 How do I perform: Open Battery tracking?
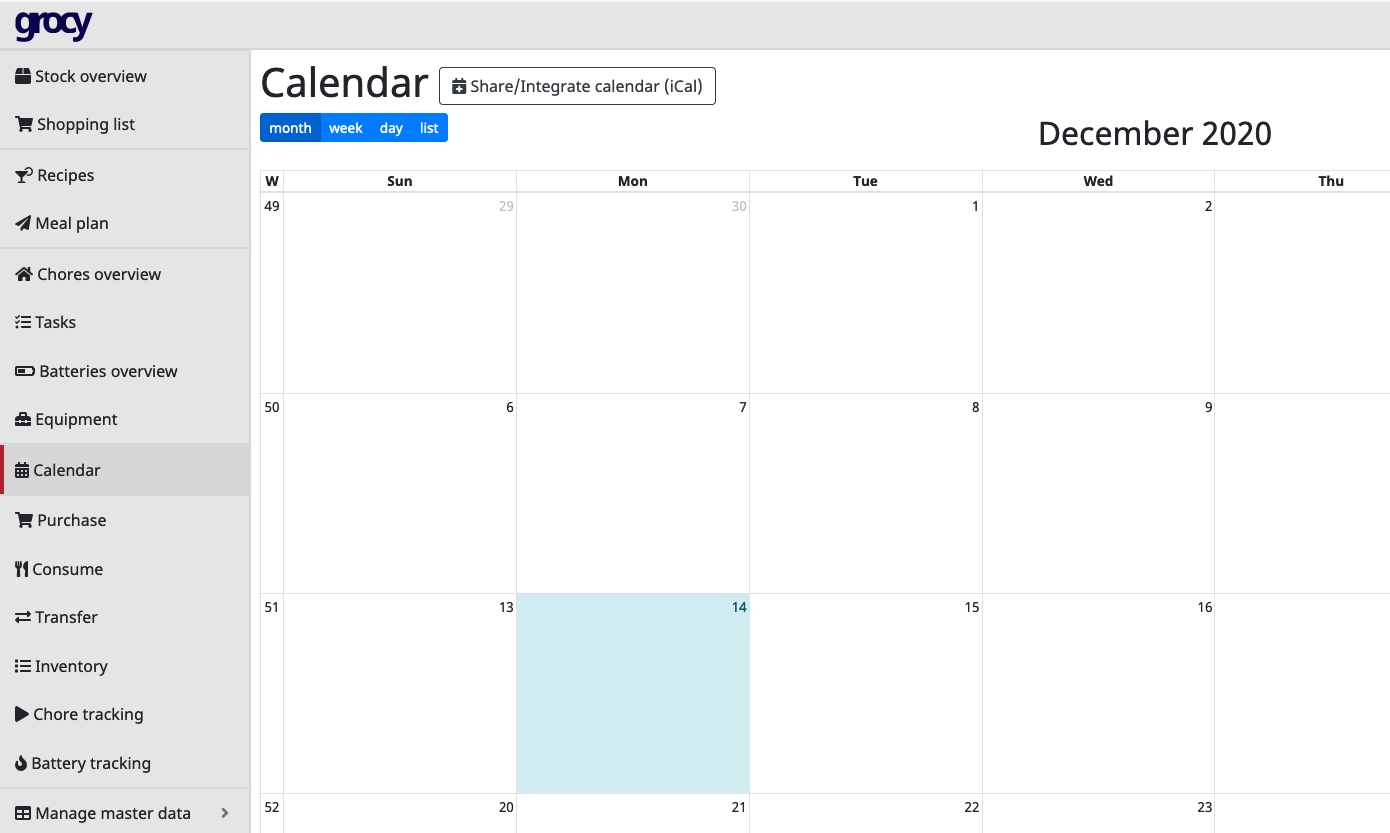[92, 763]
